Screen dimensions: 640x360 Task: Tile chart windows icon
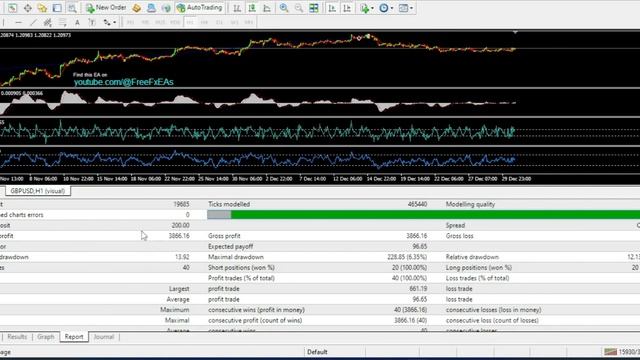pos(313,8)
